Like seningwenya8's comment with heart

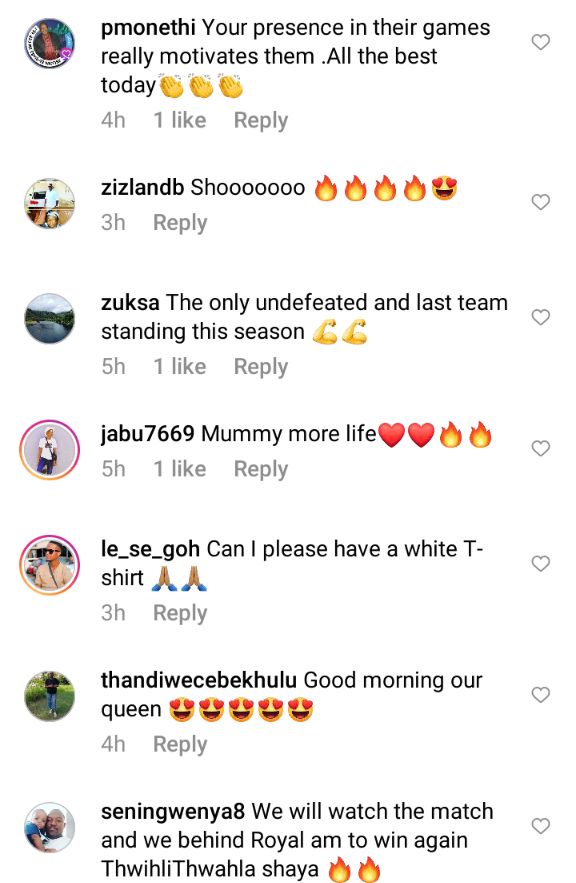[x=541, y=826]
